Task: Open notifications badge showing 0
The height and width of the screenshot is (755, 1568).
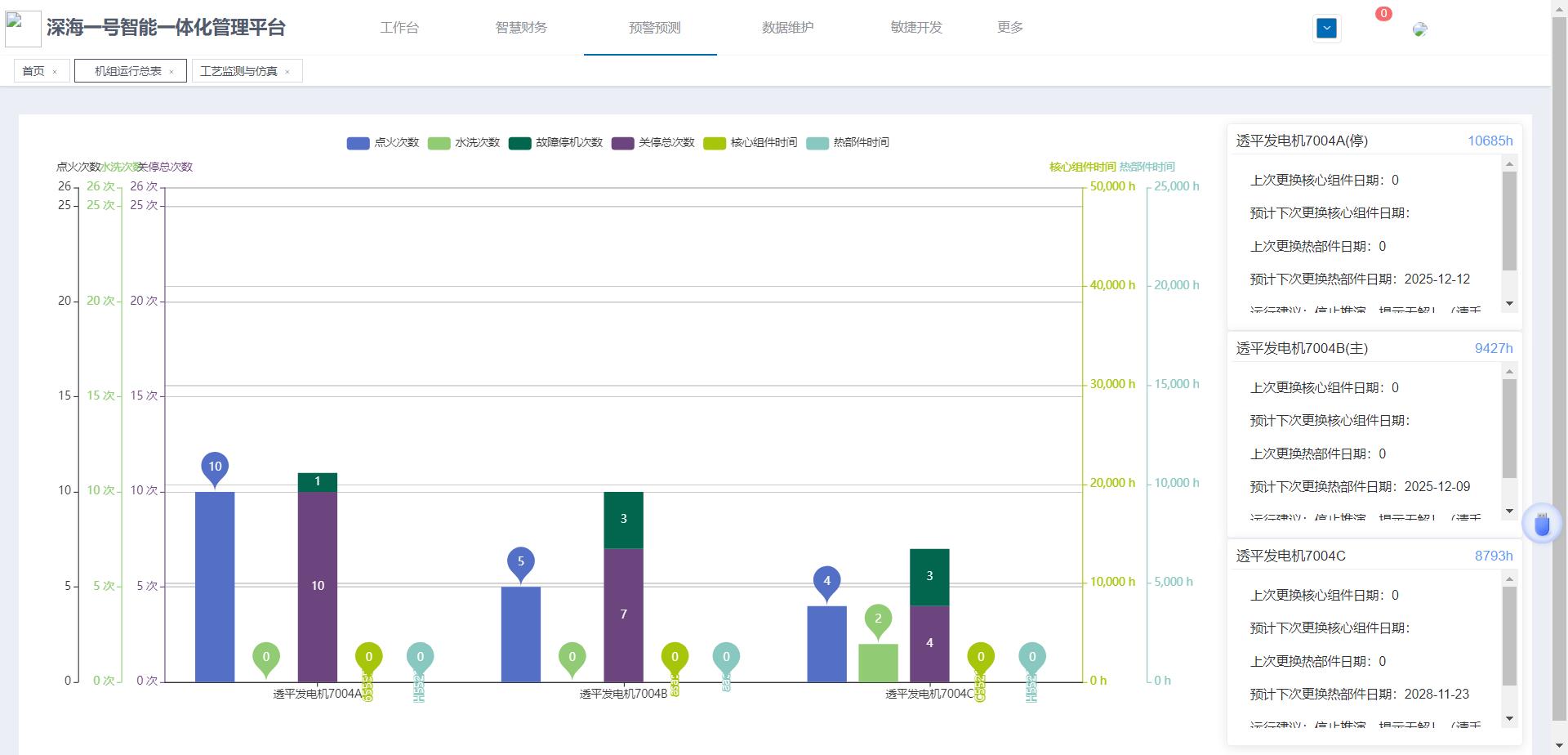Action: (1383, 14)
